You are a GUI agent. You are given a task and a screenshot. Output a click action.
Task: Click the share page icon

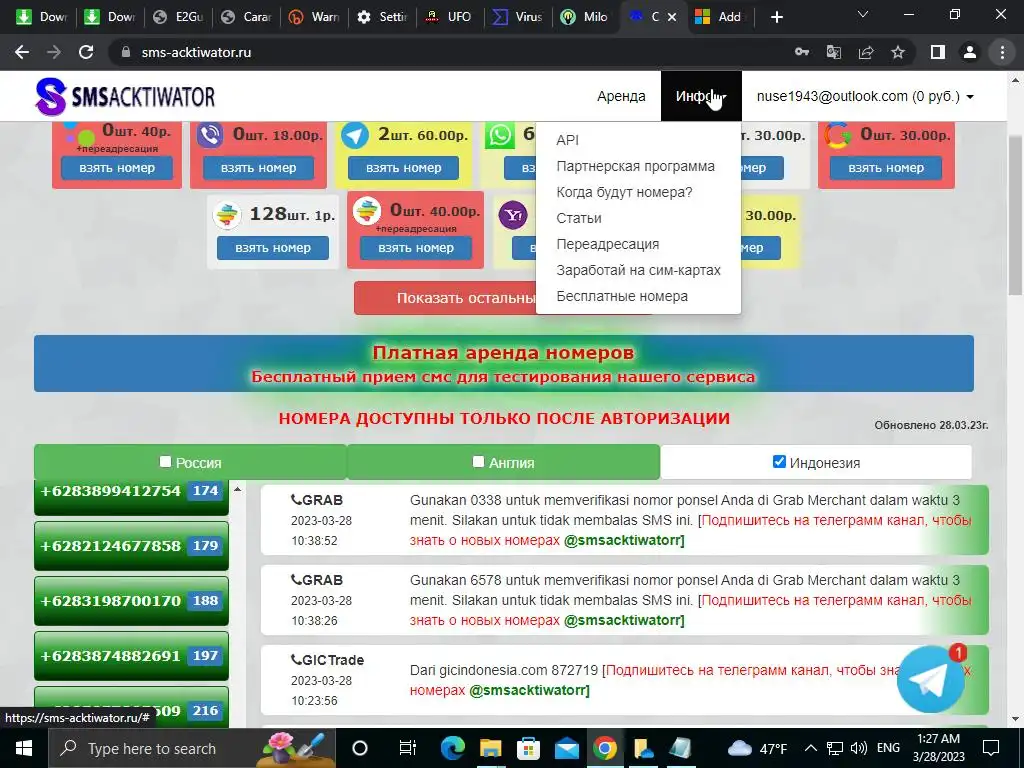point(866,52)
